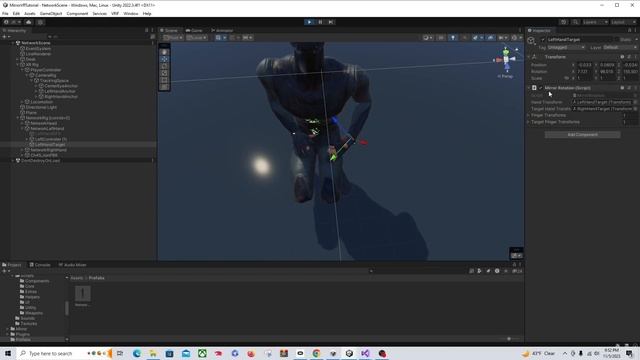This screenshot has width=640, height=360.
Task: Select the View hand tool in Scene
Action: [164, 52]
